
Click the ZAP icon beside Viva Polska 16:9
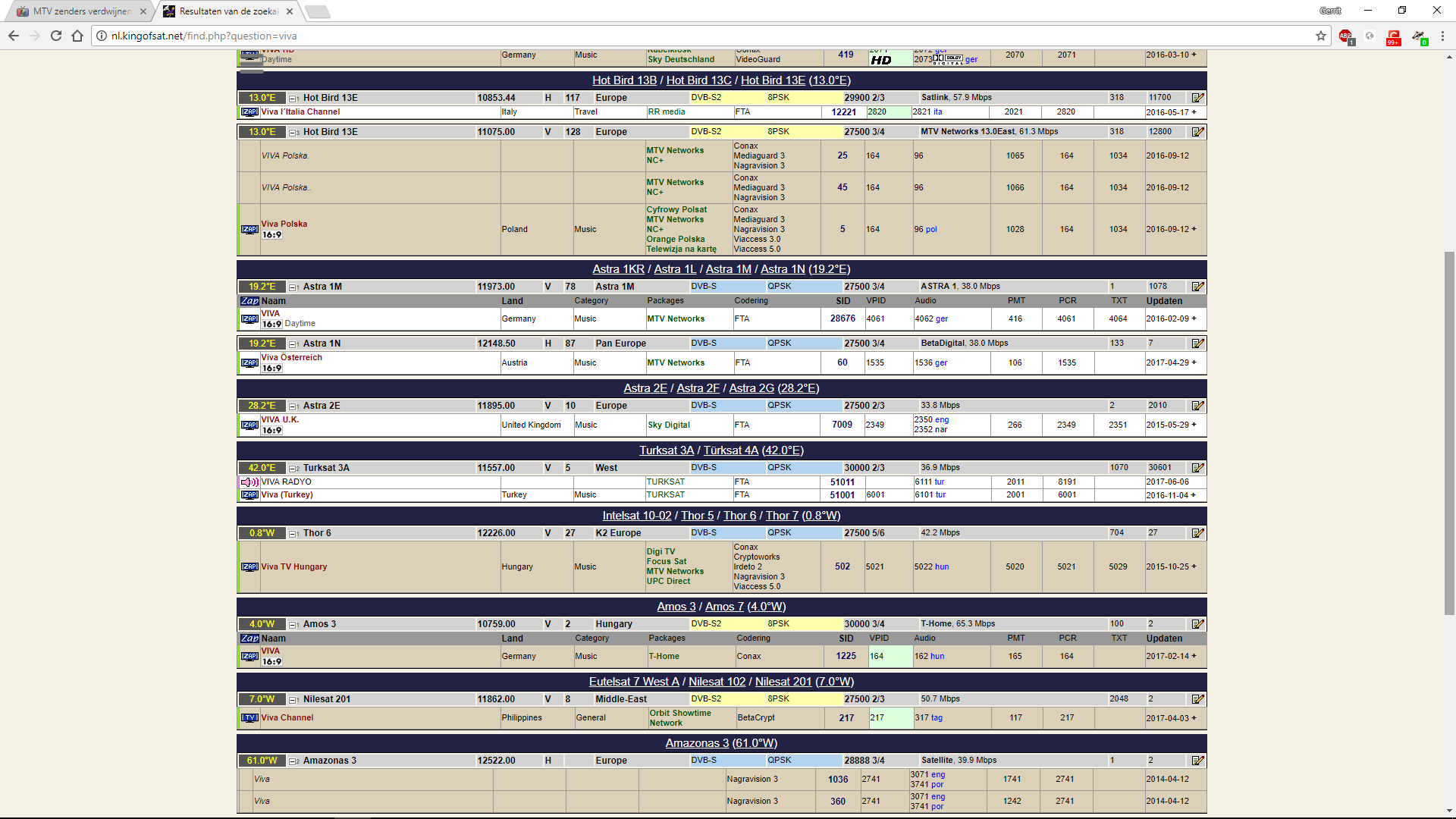249,229
